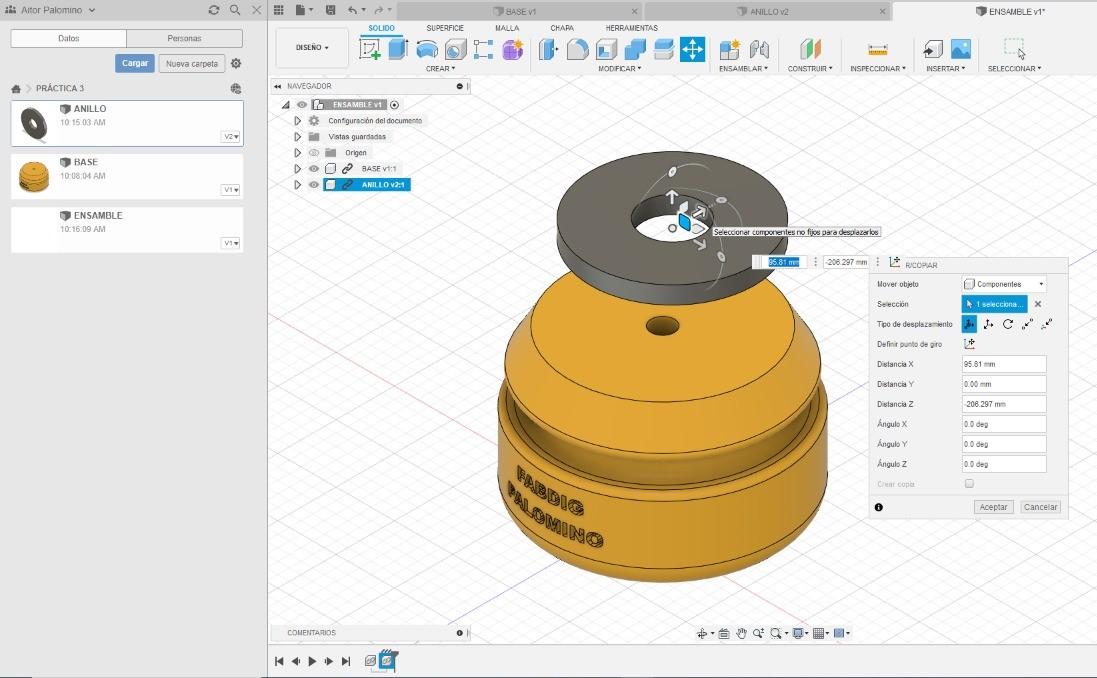Click the 1 selecciona... selection button
The image size is (1097, 678).
(x=994, y=304)
